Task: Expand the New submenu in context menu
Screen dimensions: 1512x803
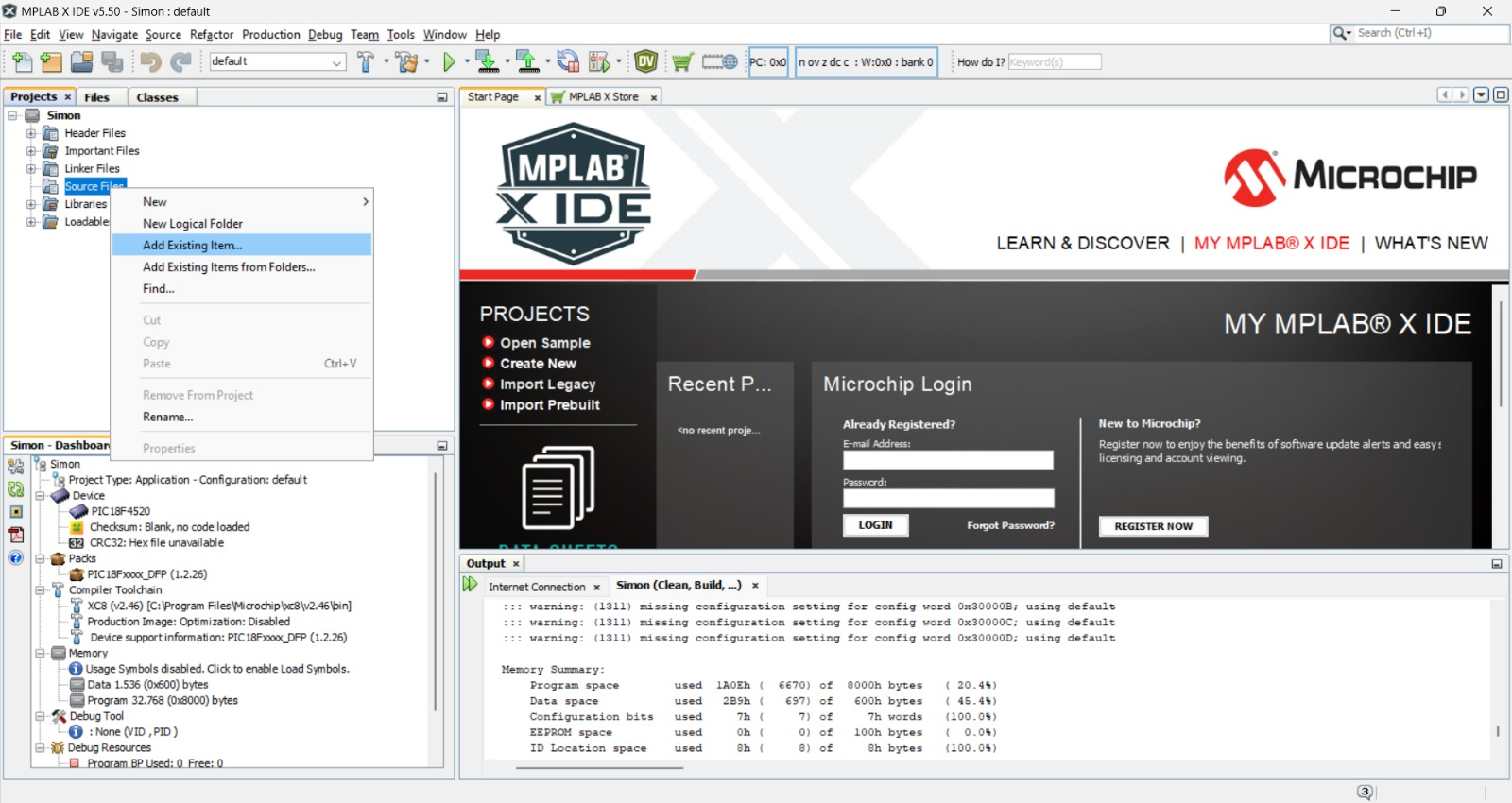Action: 241,202
